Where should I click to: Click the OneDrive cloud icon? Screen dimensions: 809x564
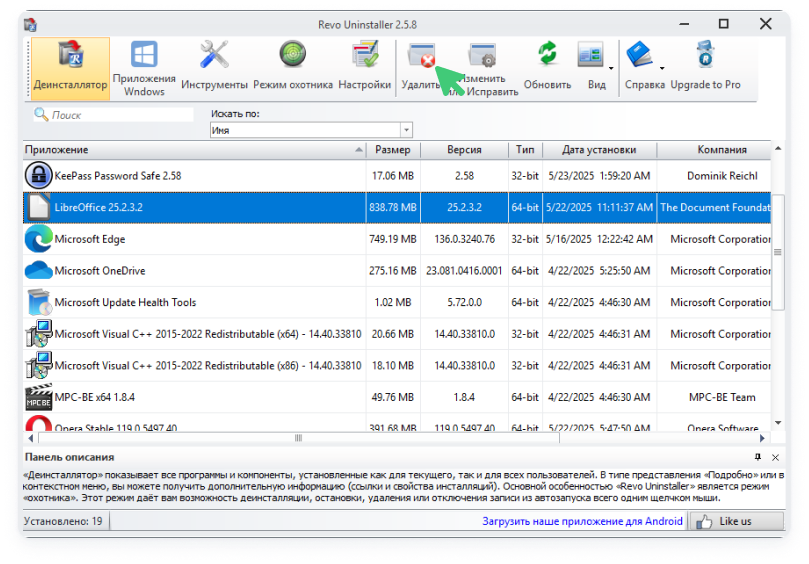point(39,270)
